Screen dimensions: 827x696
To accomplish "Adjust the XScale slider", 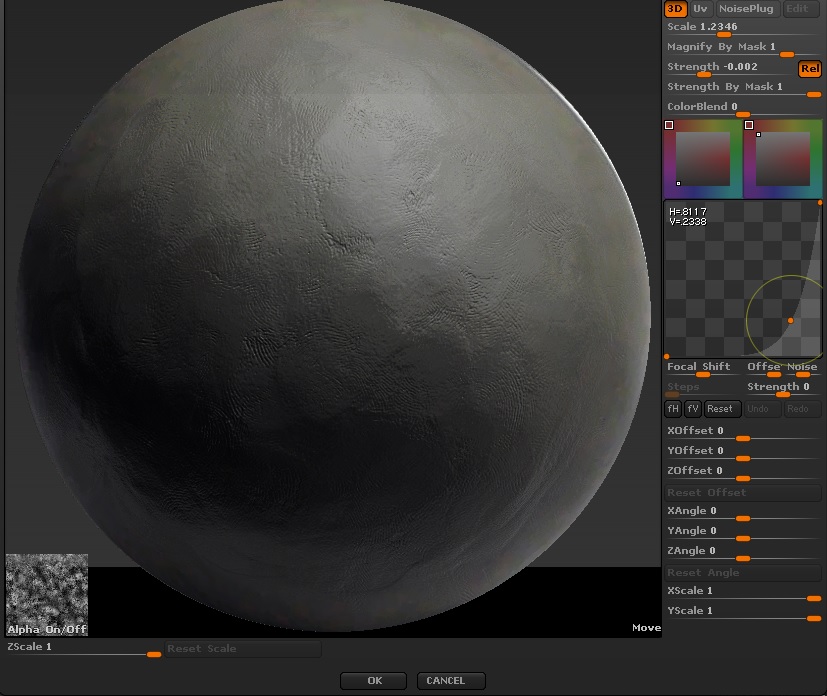I will pyautogui.click(x=743, y=592).
